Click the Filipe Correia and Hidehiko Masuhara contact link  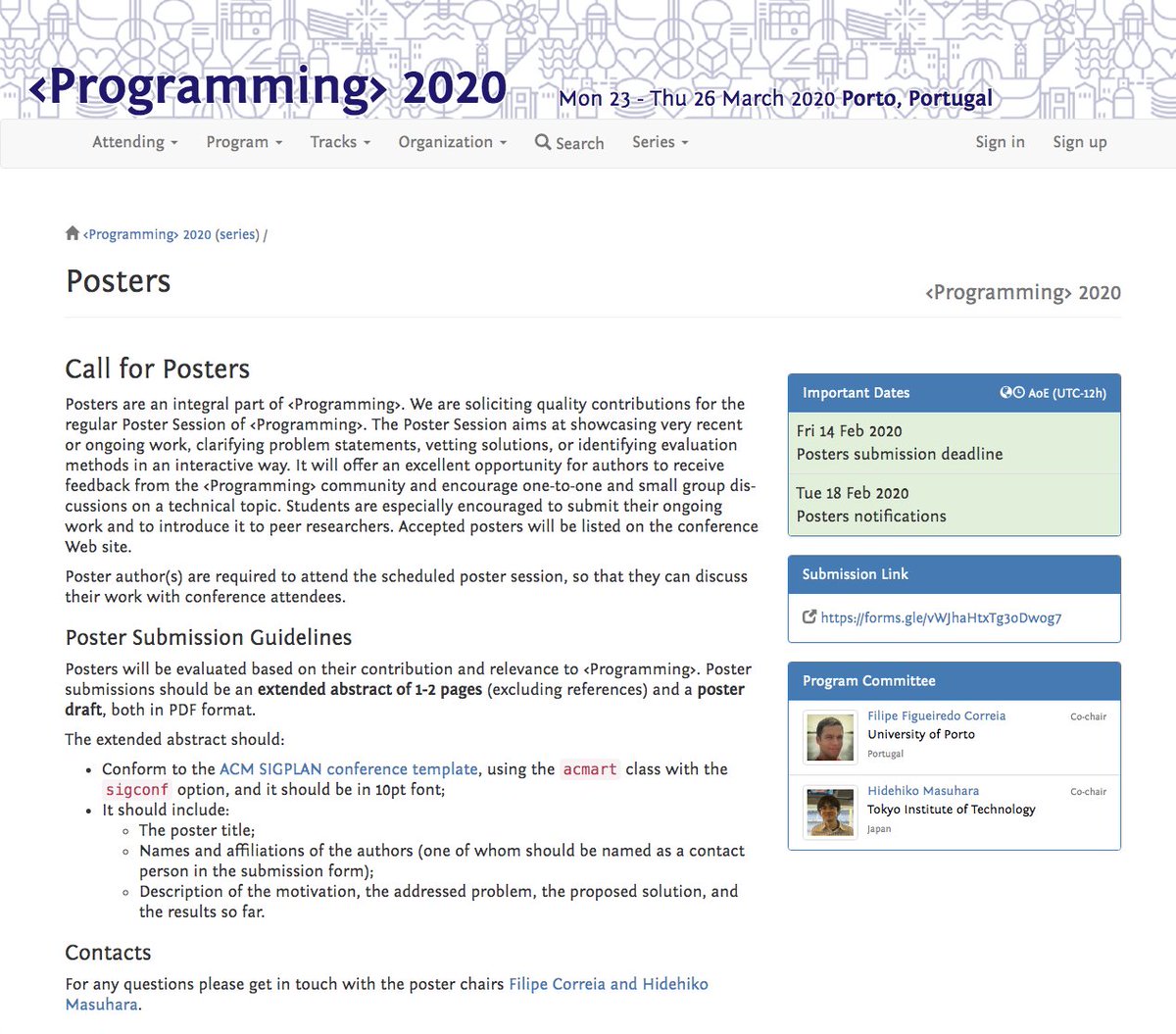point(386,994)
